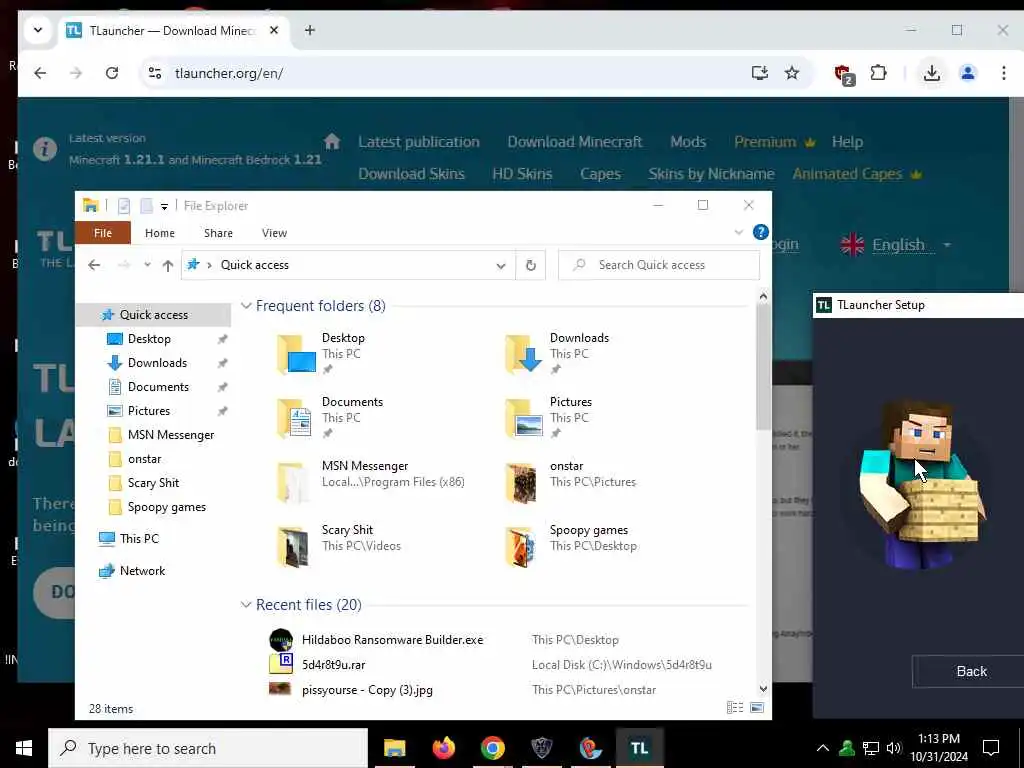Expand the File Explorer ribbon chevron
Image resolution: width=1024 pixels, height=768 pixels.
tap(739, 232)
